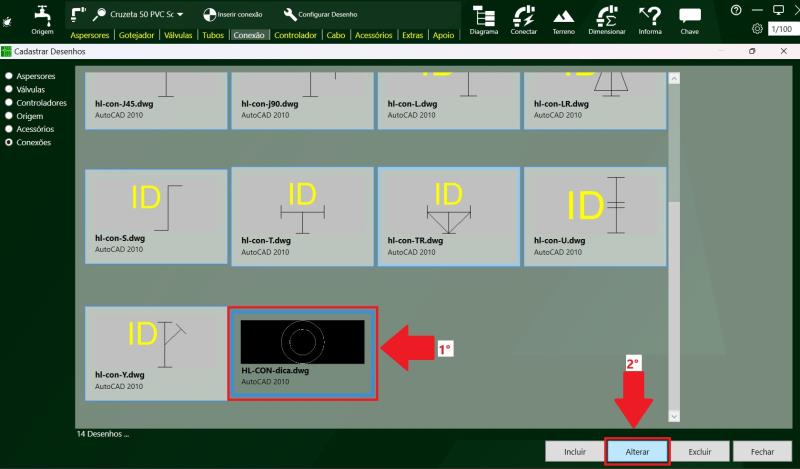Screen dimensions: 800x469
Task: Click the Origem faucet icon
Action: 42,14
